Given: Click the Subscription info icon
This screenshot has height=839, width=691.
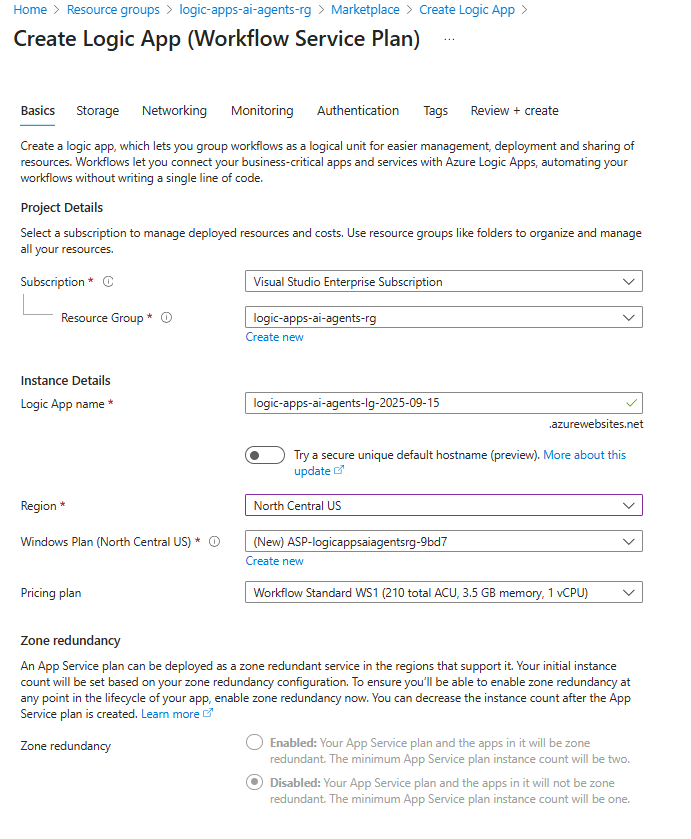Looking at the screenshot, I should click(x=108, y=282).
